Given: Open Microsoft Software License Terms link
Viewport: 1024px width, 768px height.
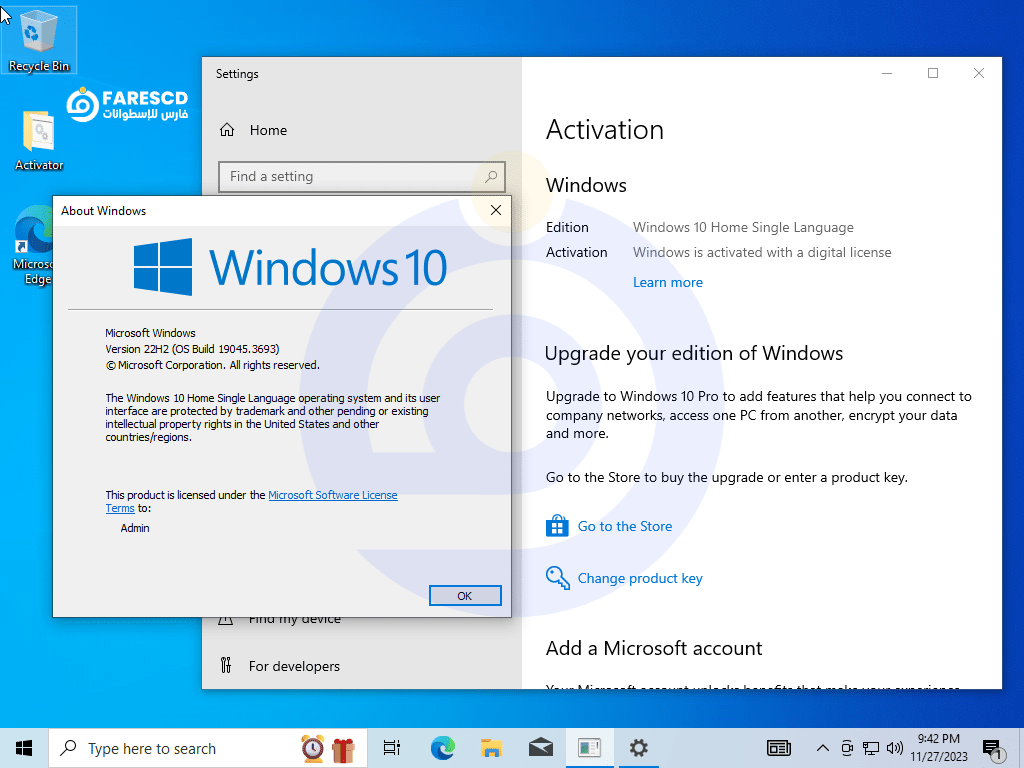Looking at the screenshot, I should coord(332,495).
